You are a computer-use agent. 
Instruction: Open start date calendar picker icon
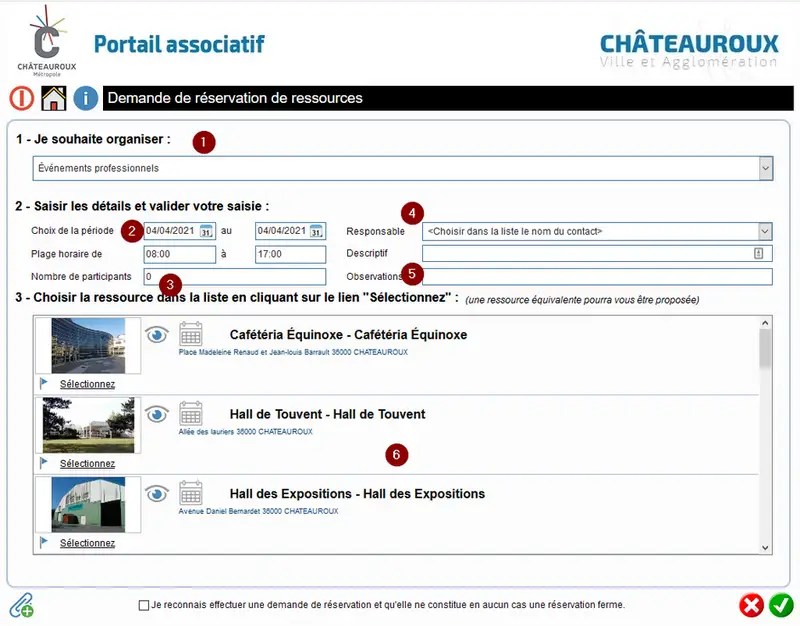[206, 231]
